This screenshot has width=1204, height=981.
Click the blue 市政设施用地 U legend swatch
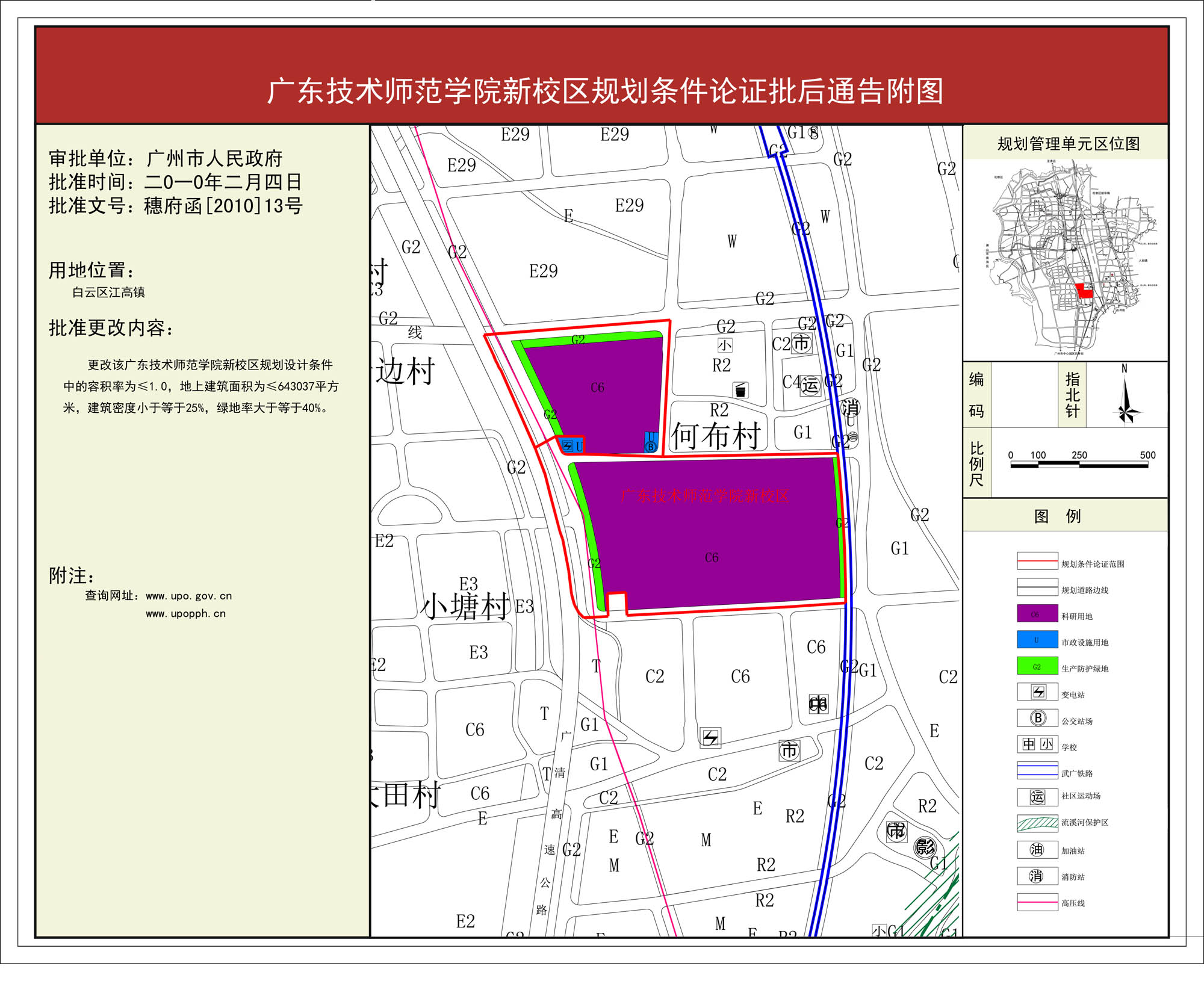click(1037, 640)
